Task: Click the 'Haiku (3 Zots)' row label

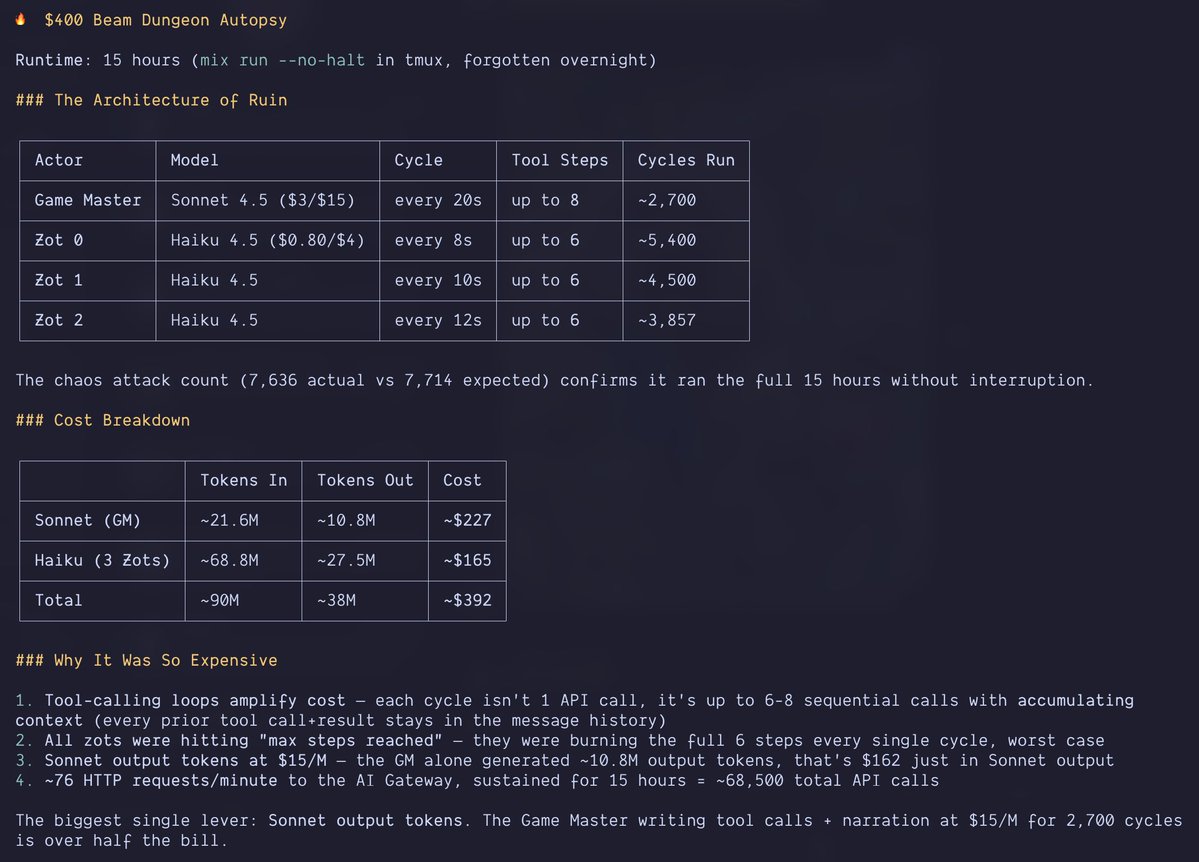Action: tap(102, 560)
